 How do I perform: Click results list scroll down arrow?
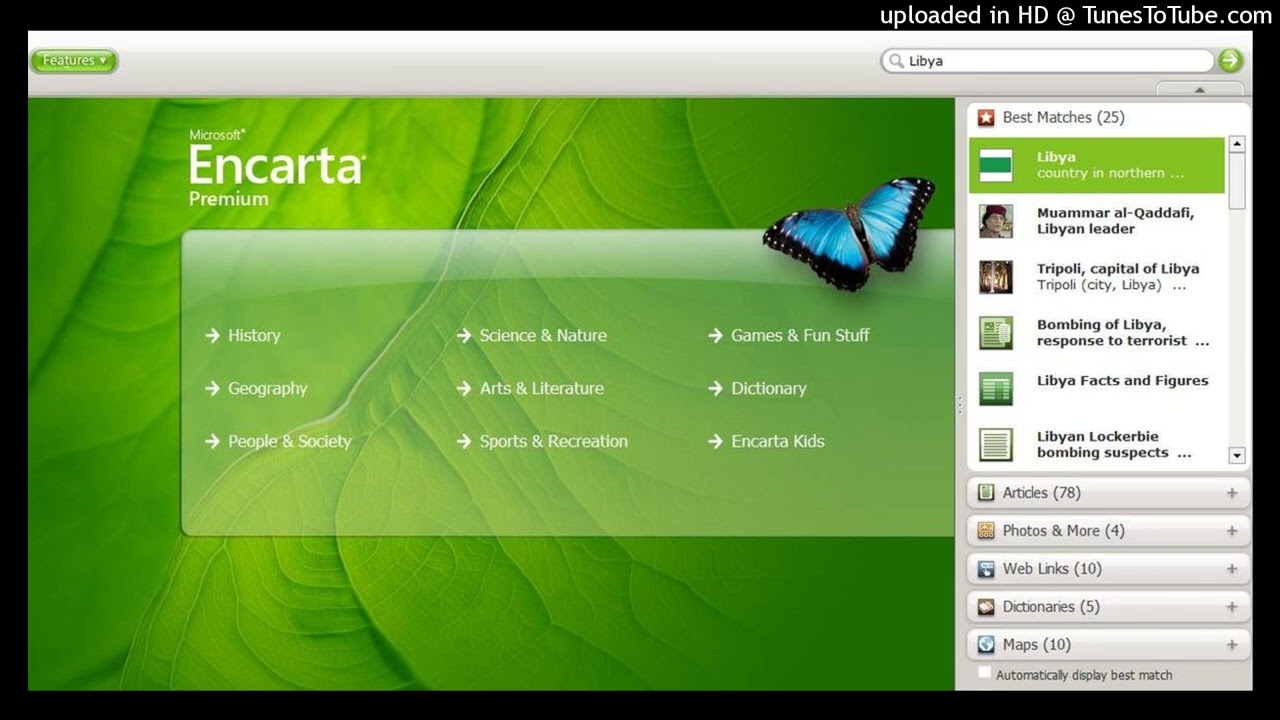1237,456
